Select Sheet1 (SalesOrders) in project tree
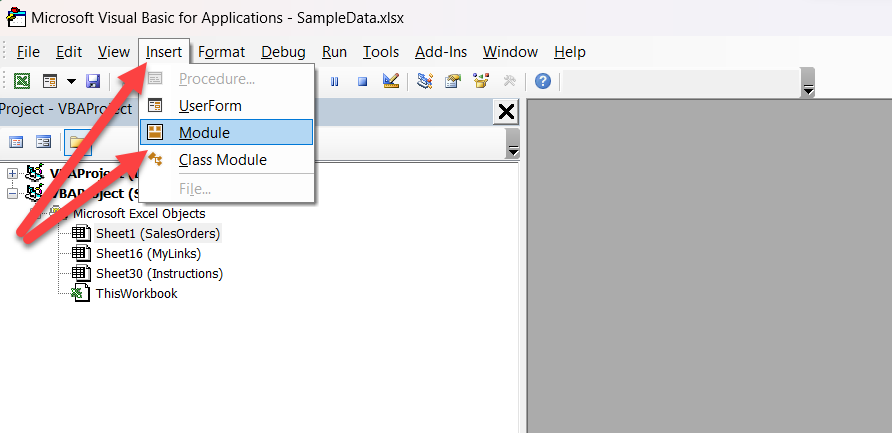The height and width of the screenshot is (433, 892). tap(157, 233)
